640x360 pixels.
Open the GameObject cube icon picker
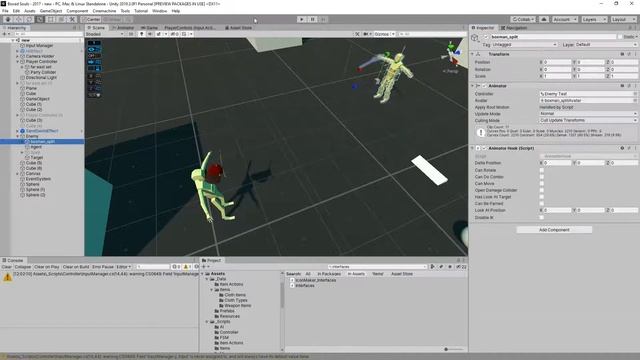(475, 38)
